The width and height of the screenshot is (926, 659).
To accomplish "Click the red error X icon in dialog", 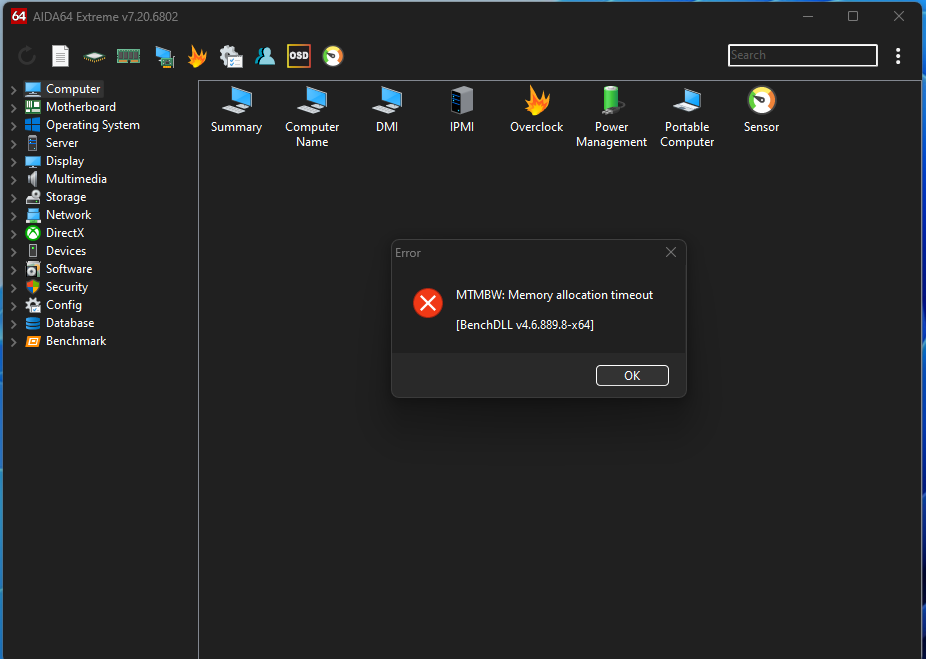I will 428,303.
